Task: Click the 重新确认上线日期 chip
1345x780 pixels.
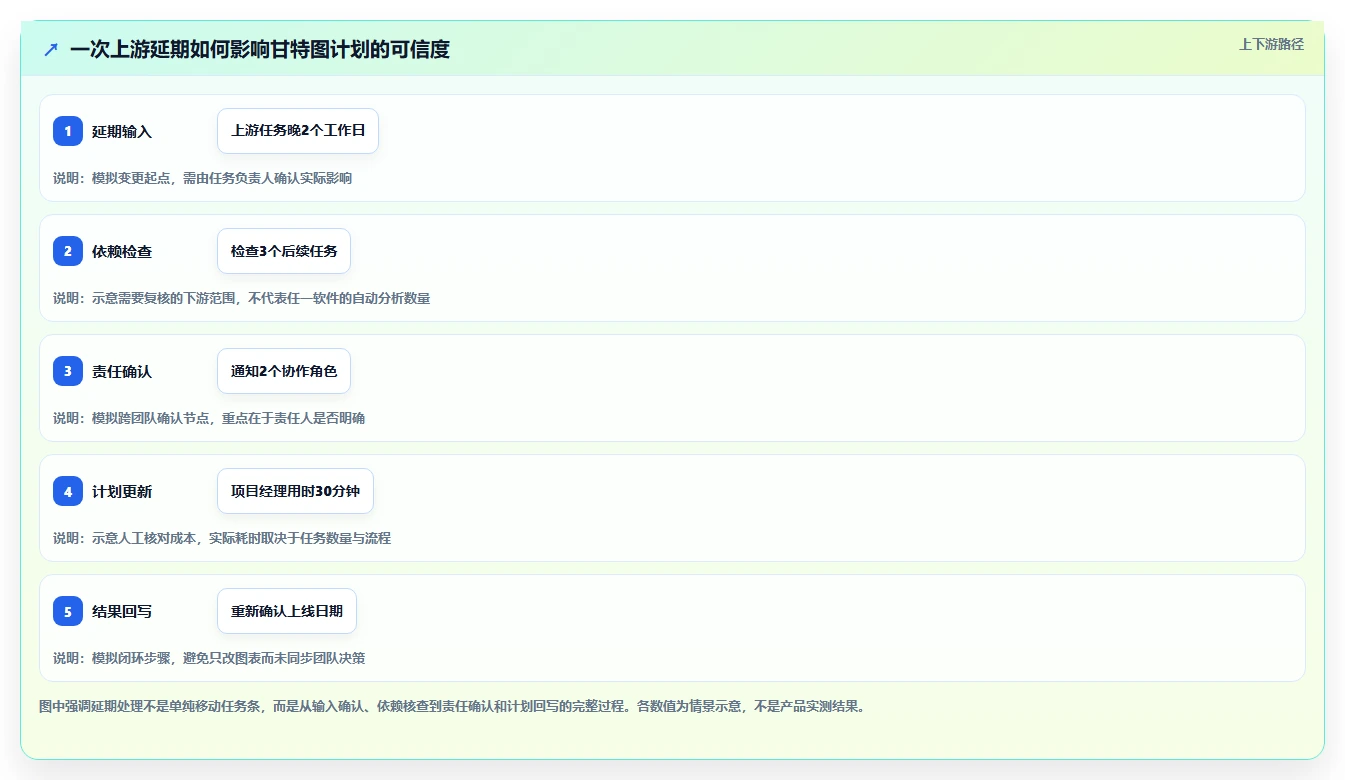Action: (287, 611)
